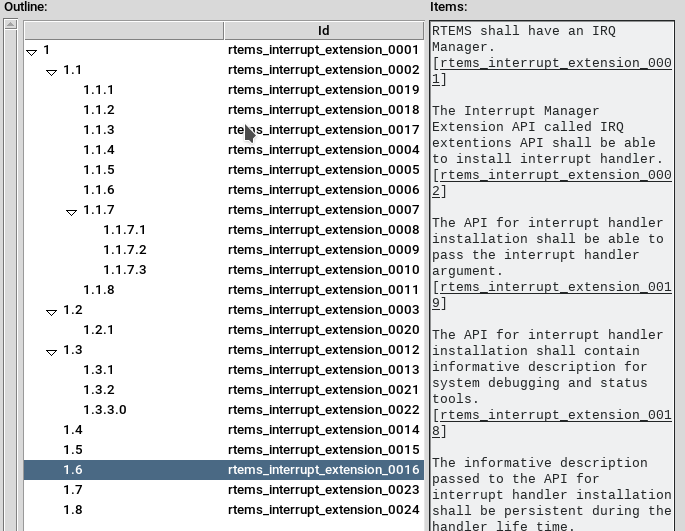Click Id cell rtems_interrupt_extension_0008
685x531 pixels.
pos(324,230)
